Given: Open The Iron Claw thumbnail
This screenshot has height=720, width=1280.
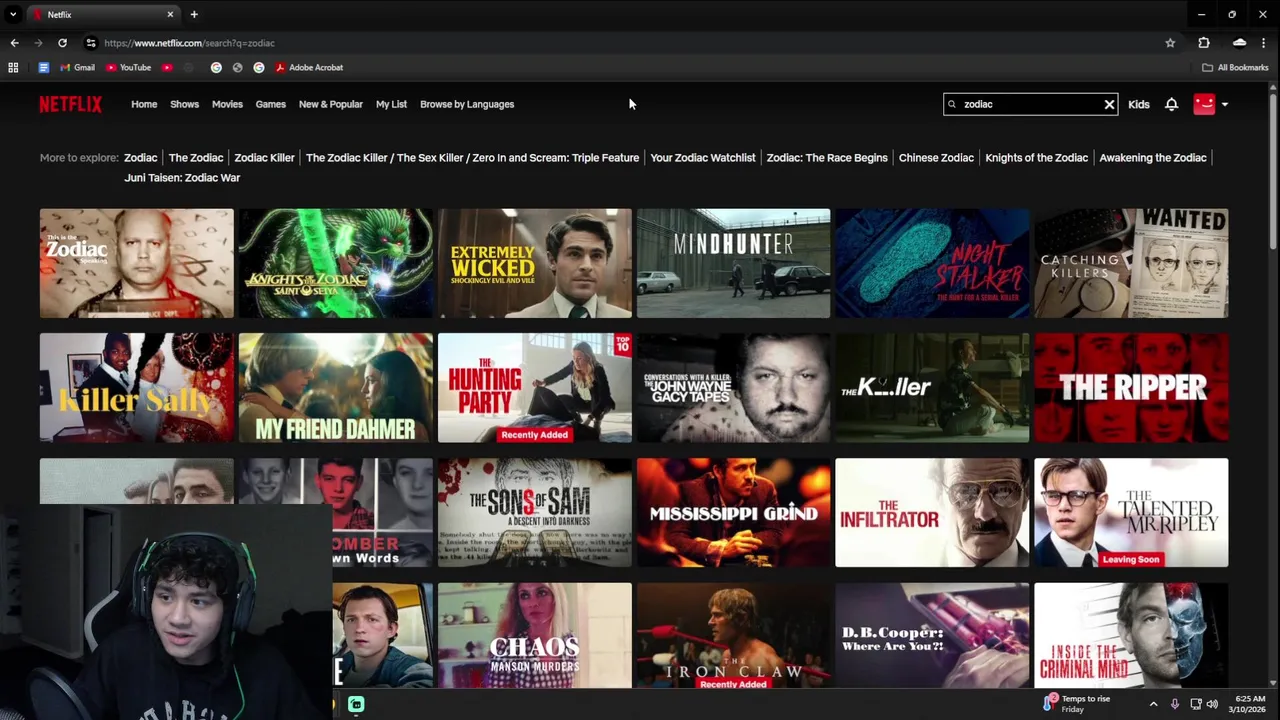Looking at the screenshot, I should [734, 636].
